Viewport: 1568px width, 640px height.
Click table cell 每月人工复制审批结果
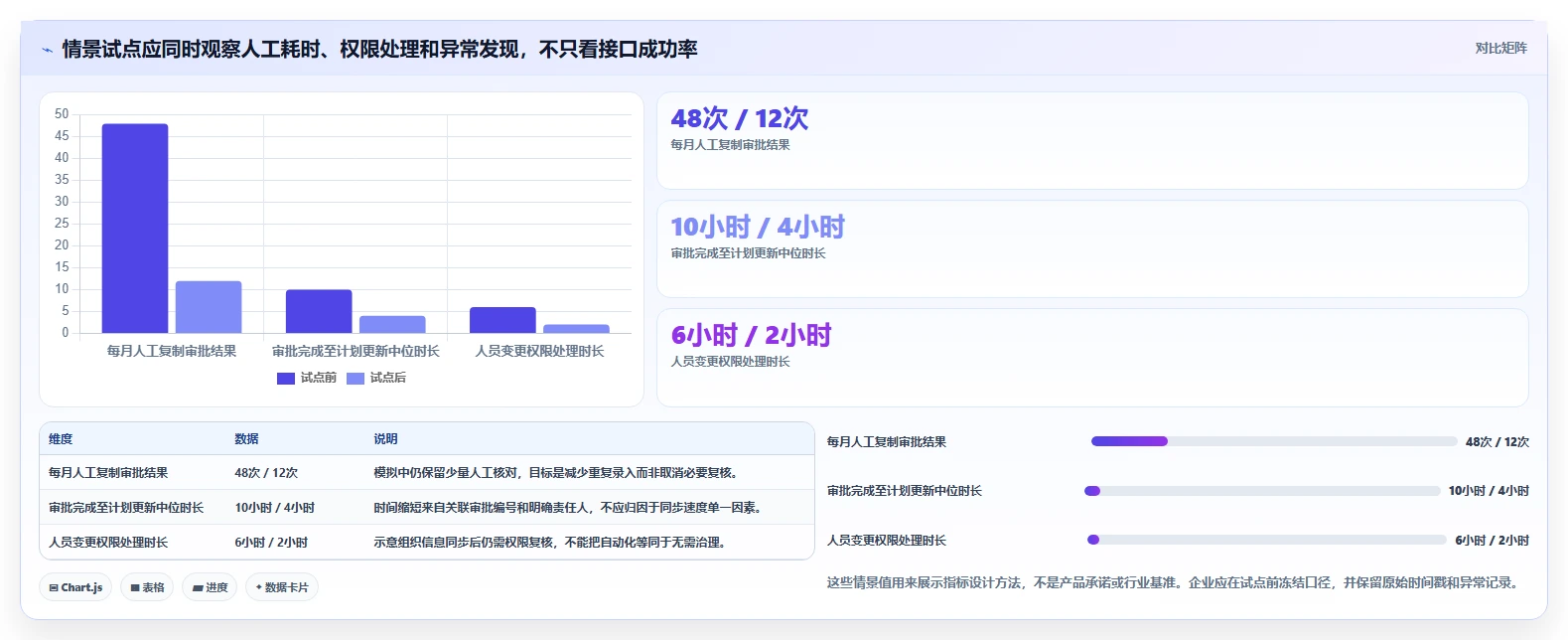pos(108,473)
